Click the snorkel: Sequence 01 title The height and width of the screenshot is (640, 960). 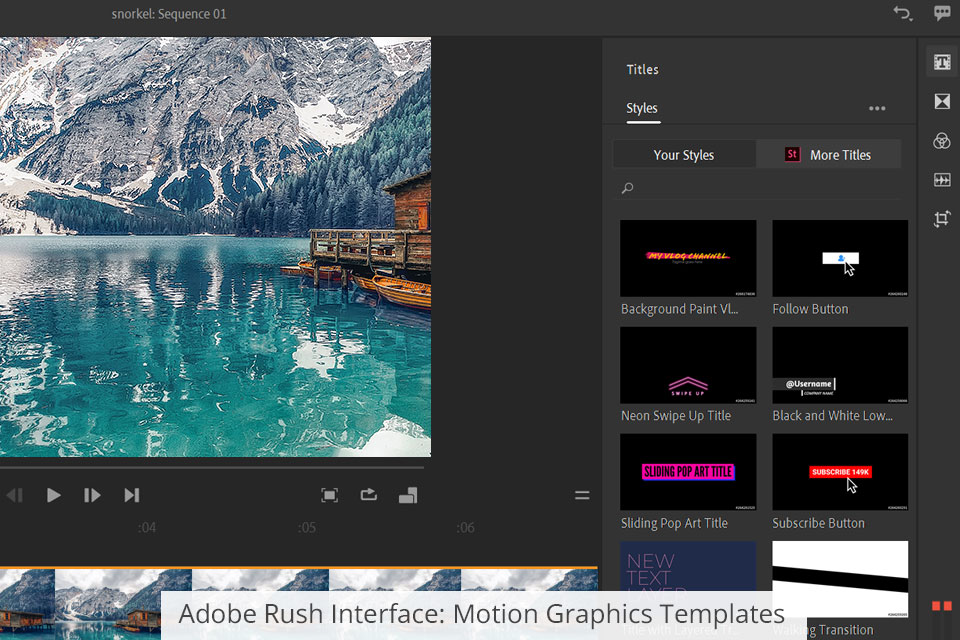pyautogui.click(x=169, y=13)
